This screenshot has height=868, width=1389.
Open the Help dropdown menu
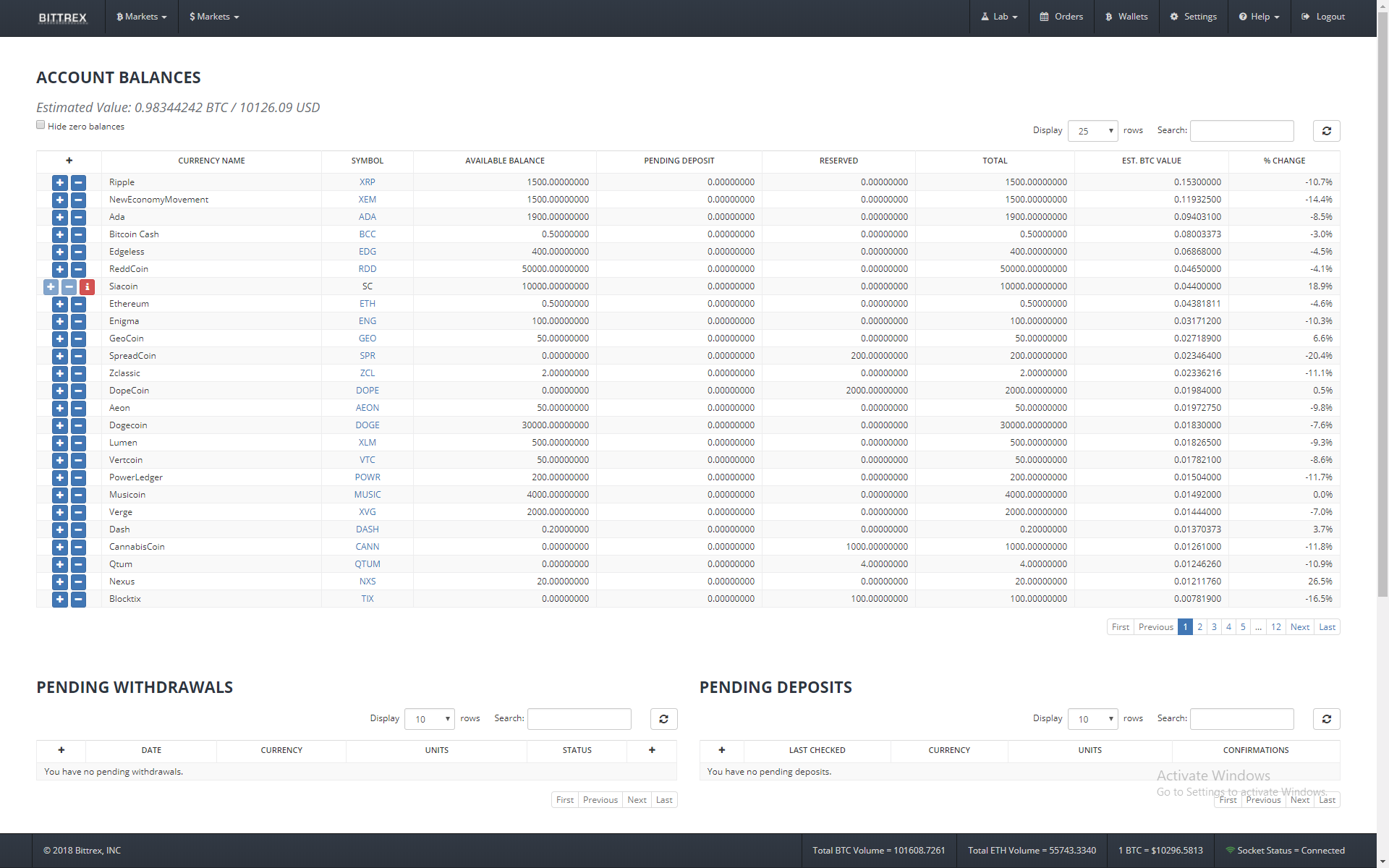tap(1259, 17)
